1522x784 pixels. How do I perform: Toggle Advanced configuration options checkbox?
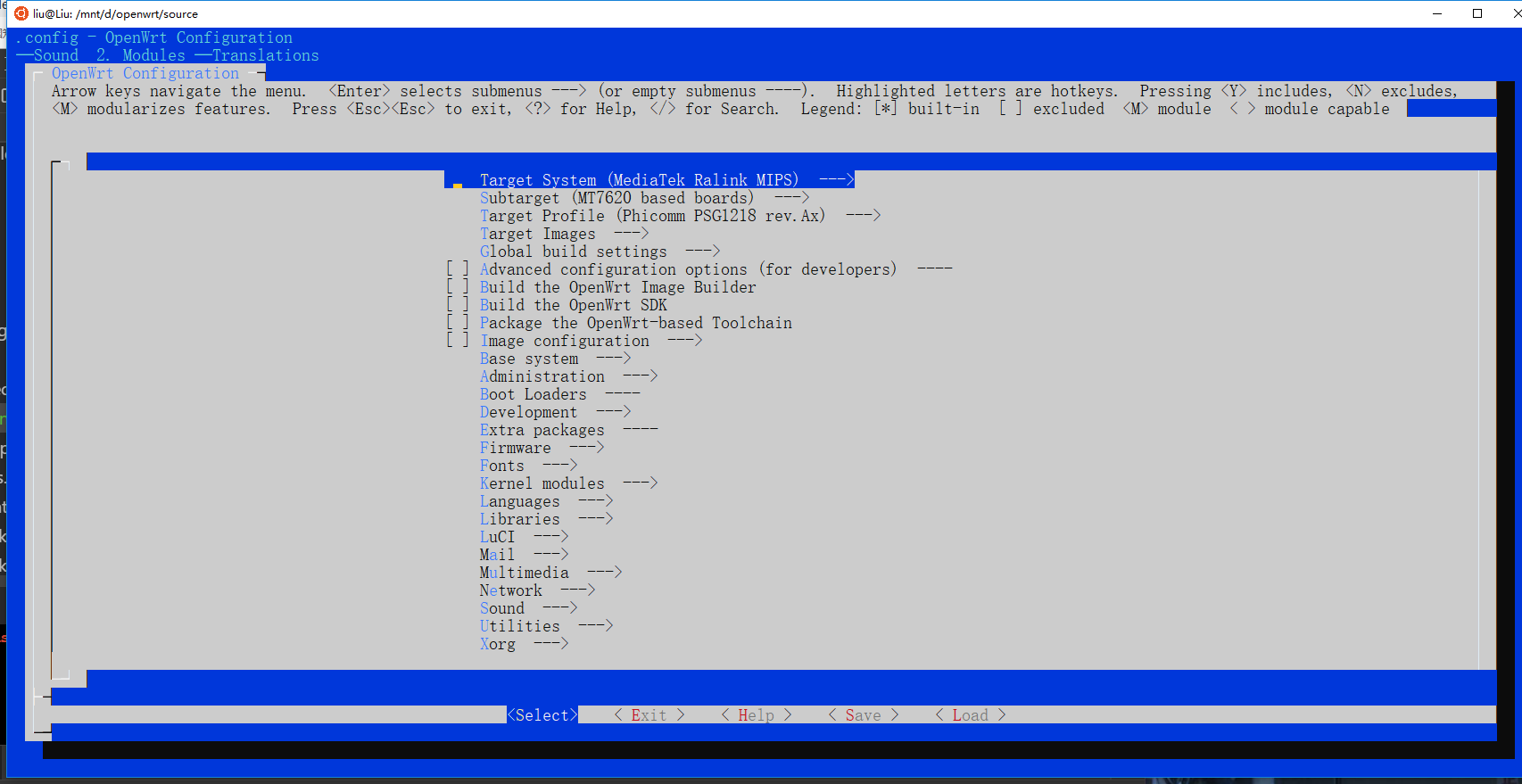point(458,269)
